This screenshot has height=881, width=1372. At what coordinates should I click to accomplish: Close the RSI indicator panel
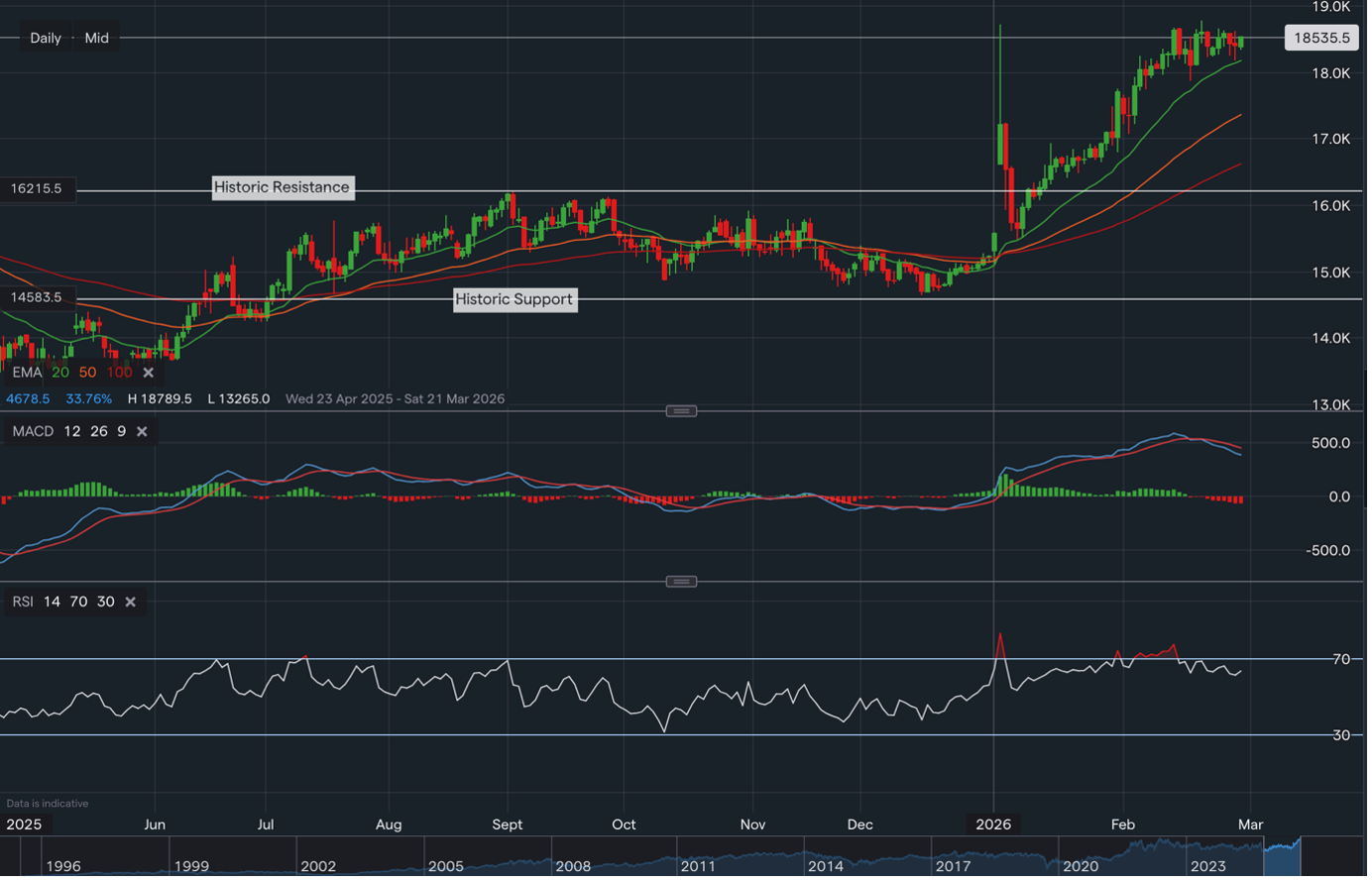click(130, 602)
